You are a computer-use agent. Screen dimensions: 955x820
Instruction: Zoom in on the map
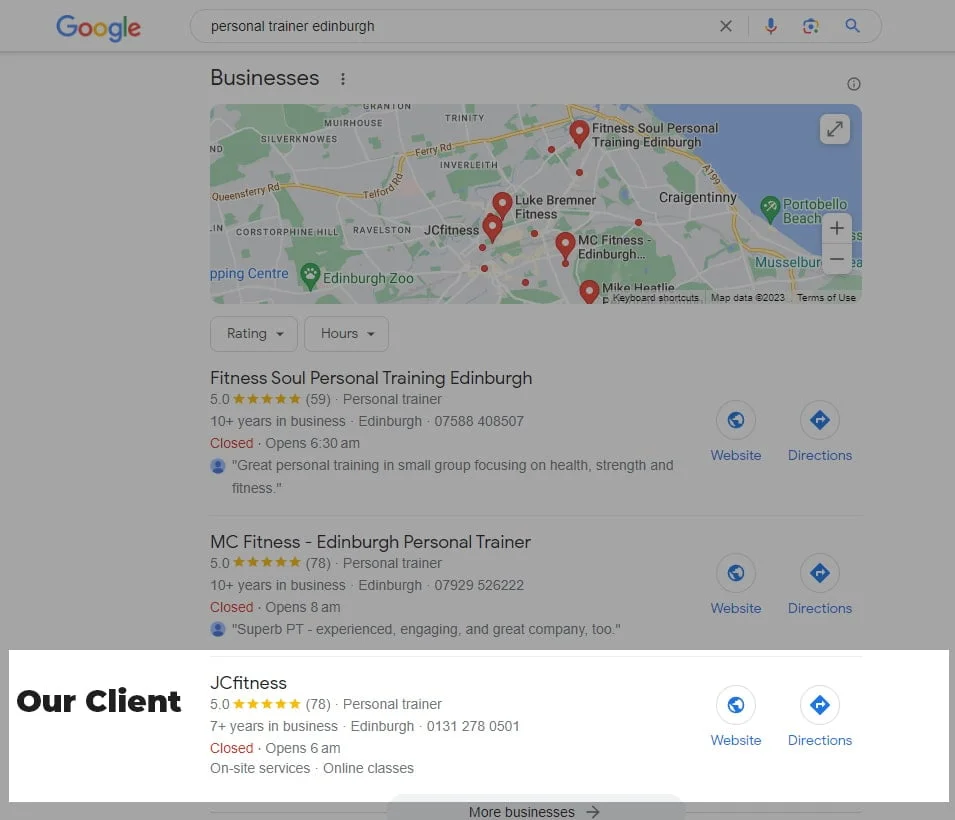point(837,228)
